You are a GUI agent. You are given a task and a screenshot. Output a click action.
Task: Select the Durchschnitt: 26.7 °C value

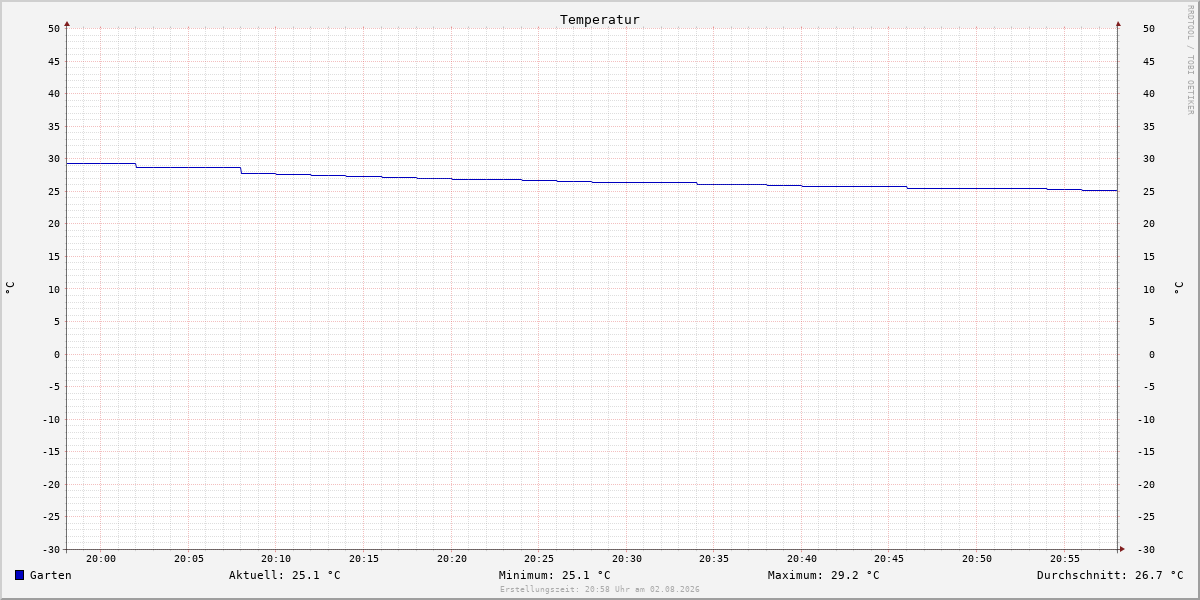click(1110, 575)
